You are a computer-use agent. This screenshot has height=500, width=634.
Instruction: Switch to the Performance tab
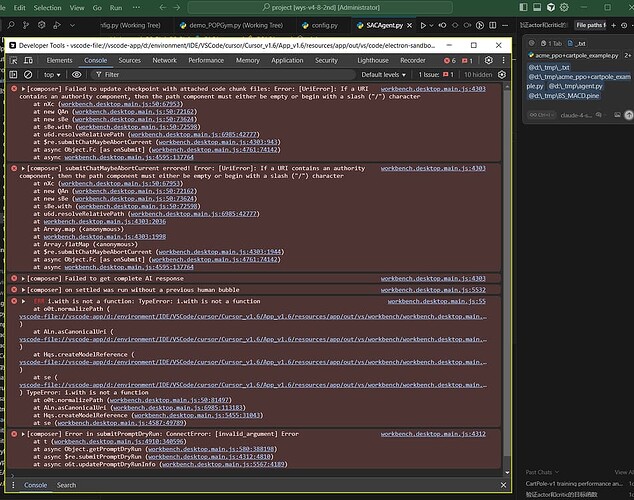click(x=206, y=60)
